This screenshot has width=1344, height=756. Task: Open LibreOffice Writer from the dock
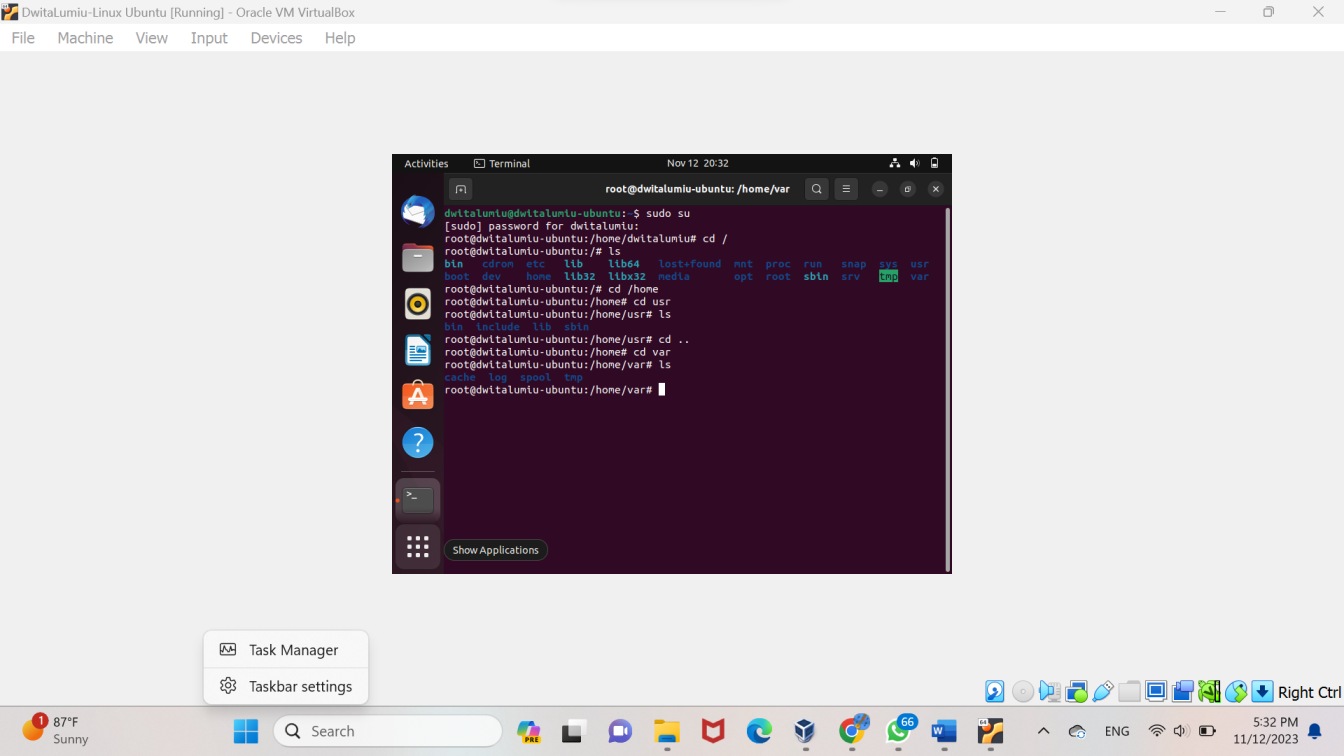click(x=418, y=350)
